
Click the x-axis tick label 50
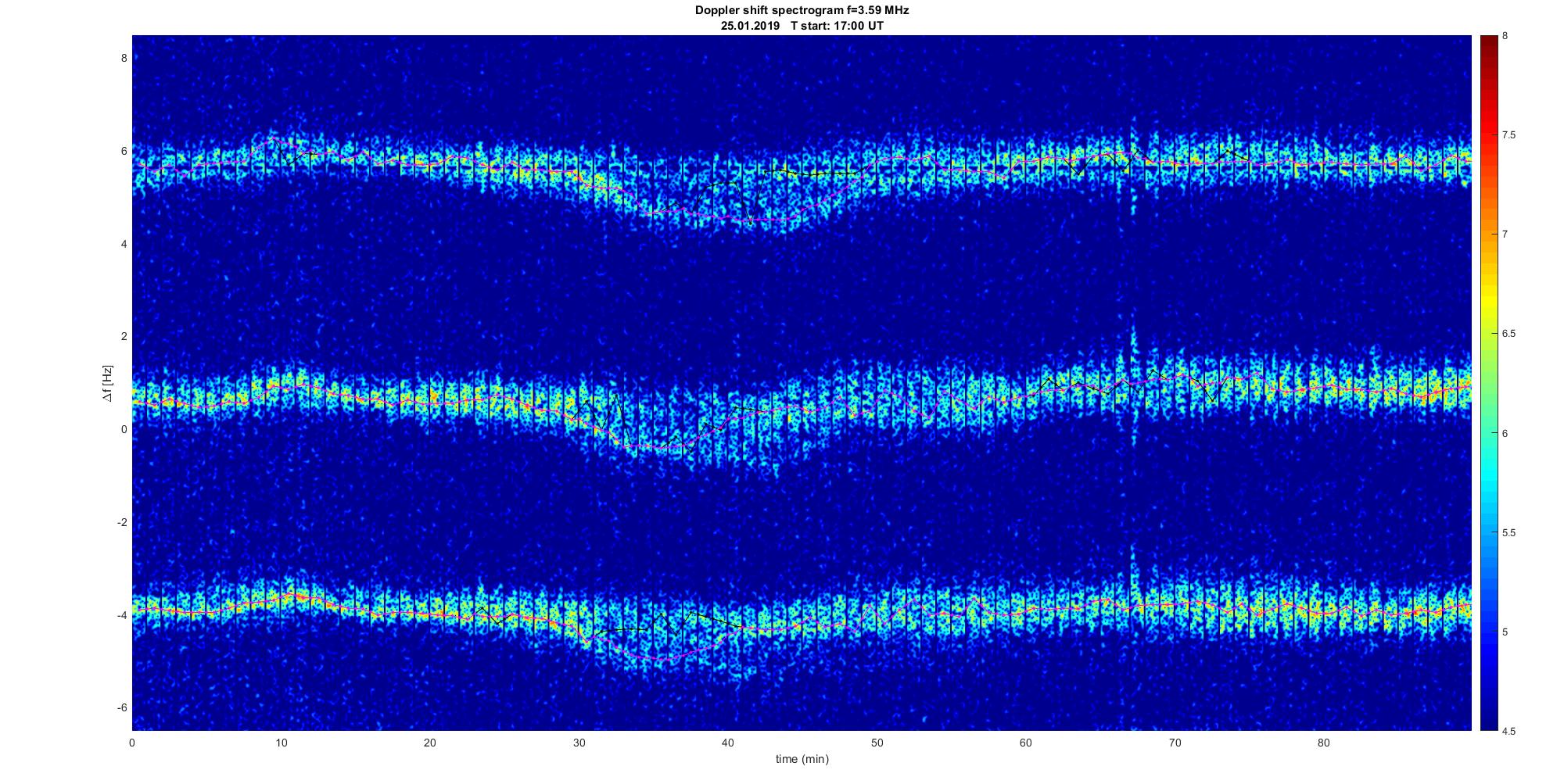(x=877, y=743)
